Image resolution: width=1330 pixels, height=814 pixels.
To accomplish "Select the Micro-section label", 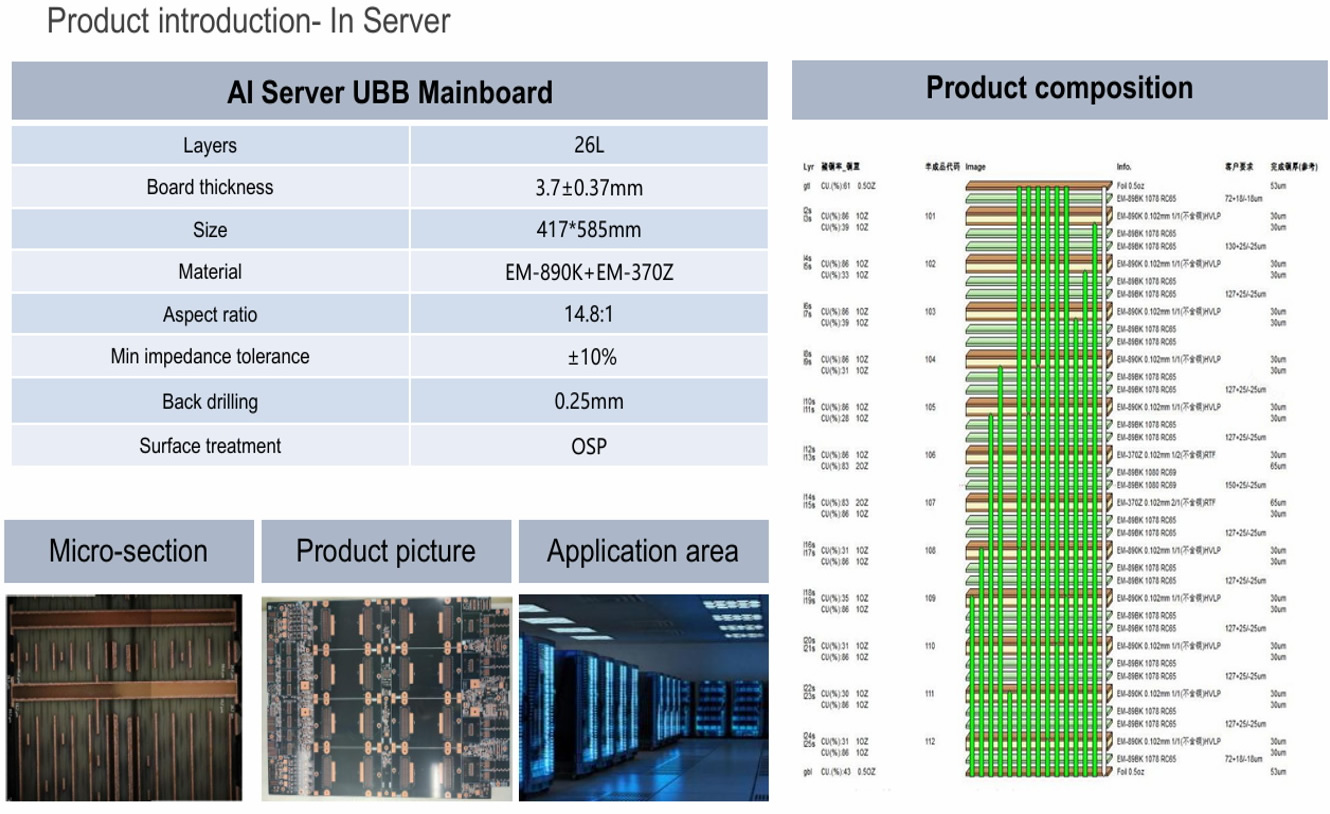I will pyautogui.click(x=128, y=551).
